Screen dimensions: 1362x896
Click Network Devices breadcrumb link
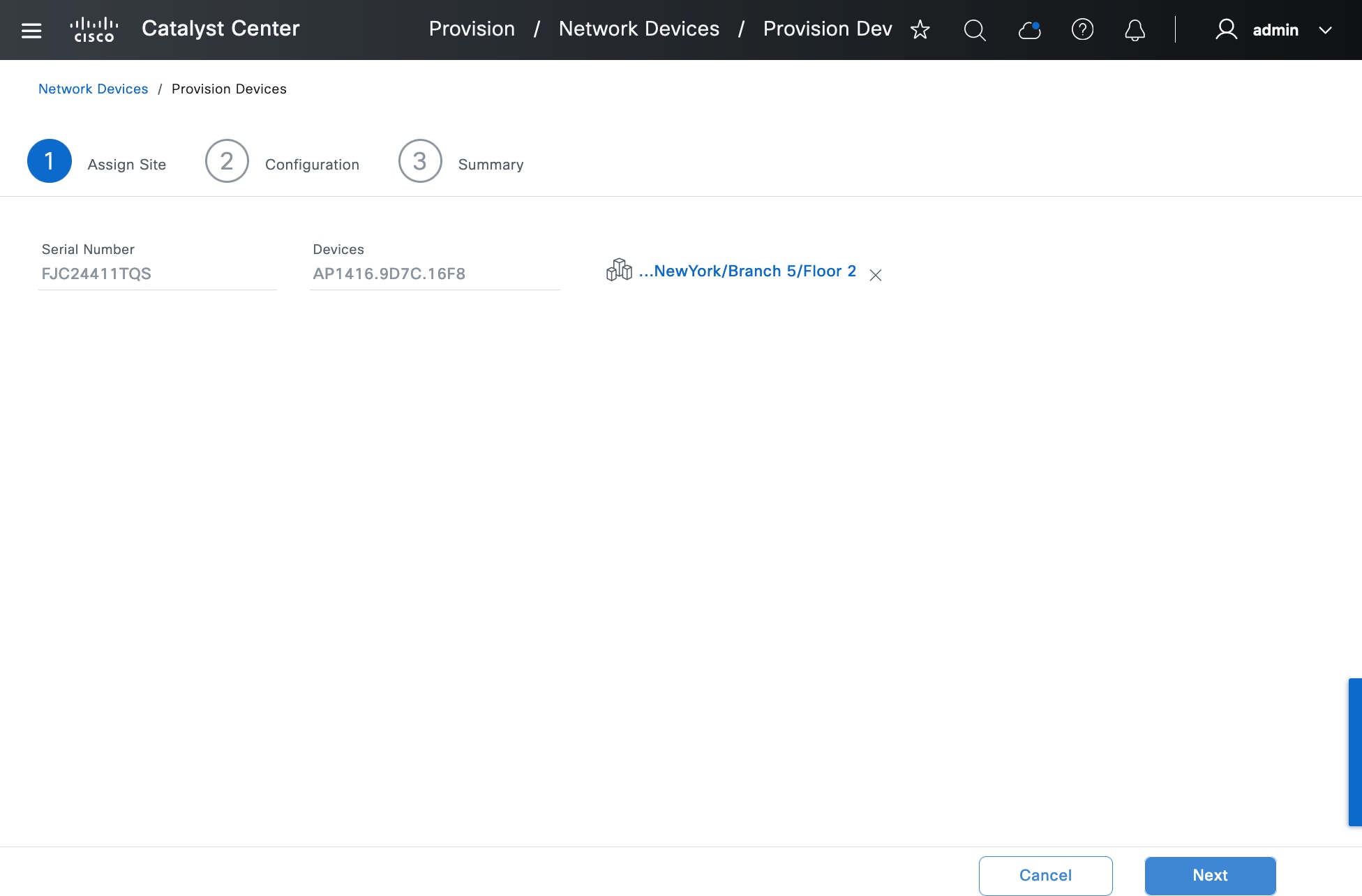click(x=93, y=89)
